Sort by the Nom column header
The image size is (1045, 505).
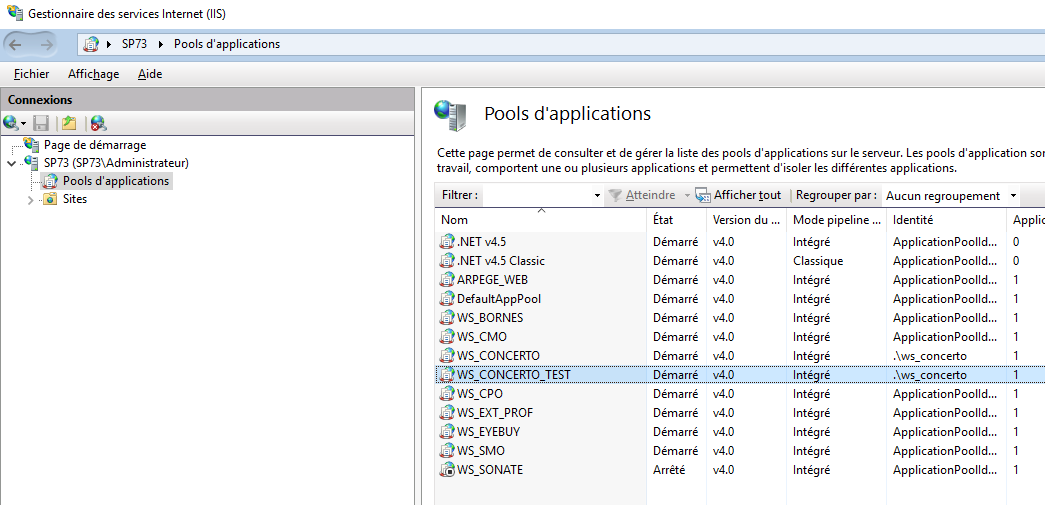pos(541,220)
